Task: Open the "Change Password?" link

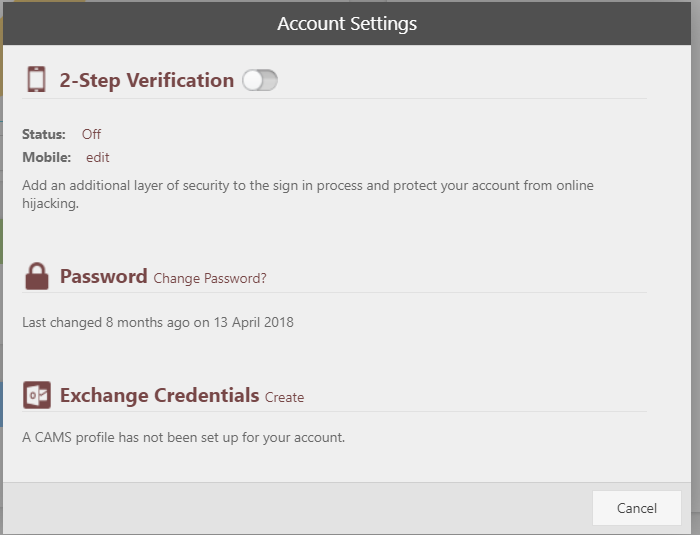Action: click(210, 279)
